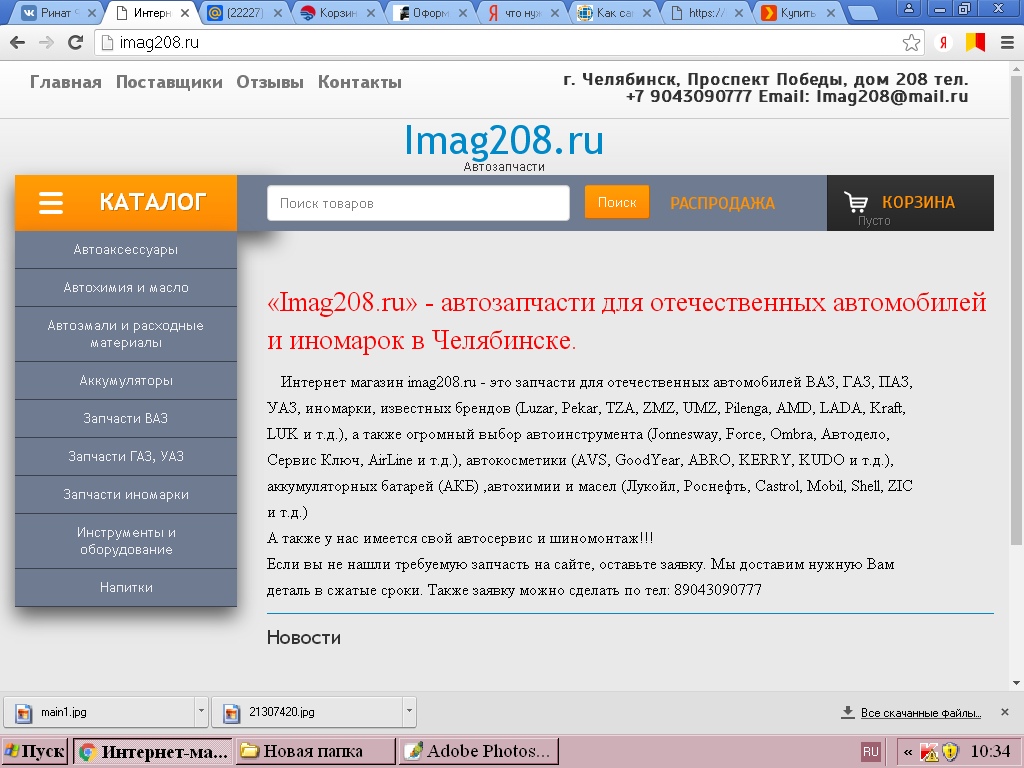The height and width of the screenshot is (768, 1024).
Task: Open main1.jpg from the downloads bar
Action: pos(99,712)
